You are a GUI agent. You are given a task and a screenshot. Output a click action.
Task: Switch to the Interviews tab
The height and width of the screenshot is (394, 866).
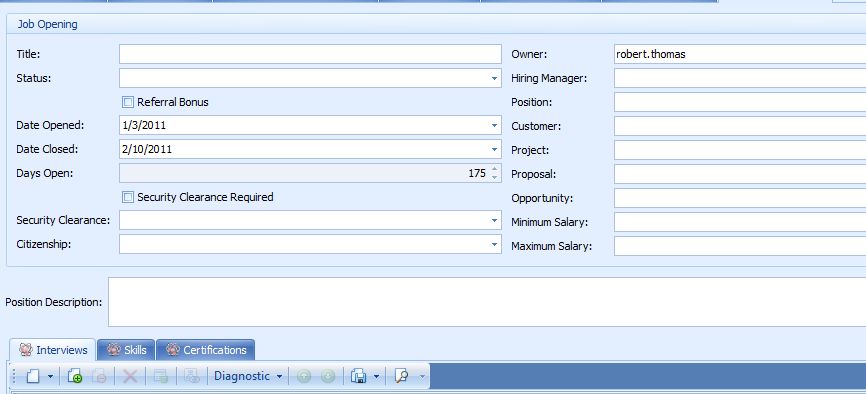(53, 350)
